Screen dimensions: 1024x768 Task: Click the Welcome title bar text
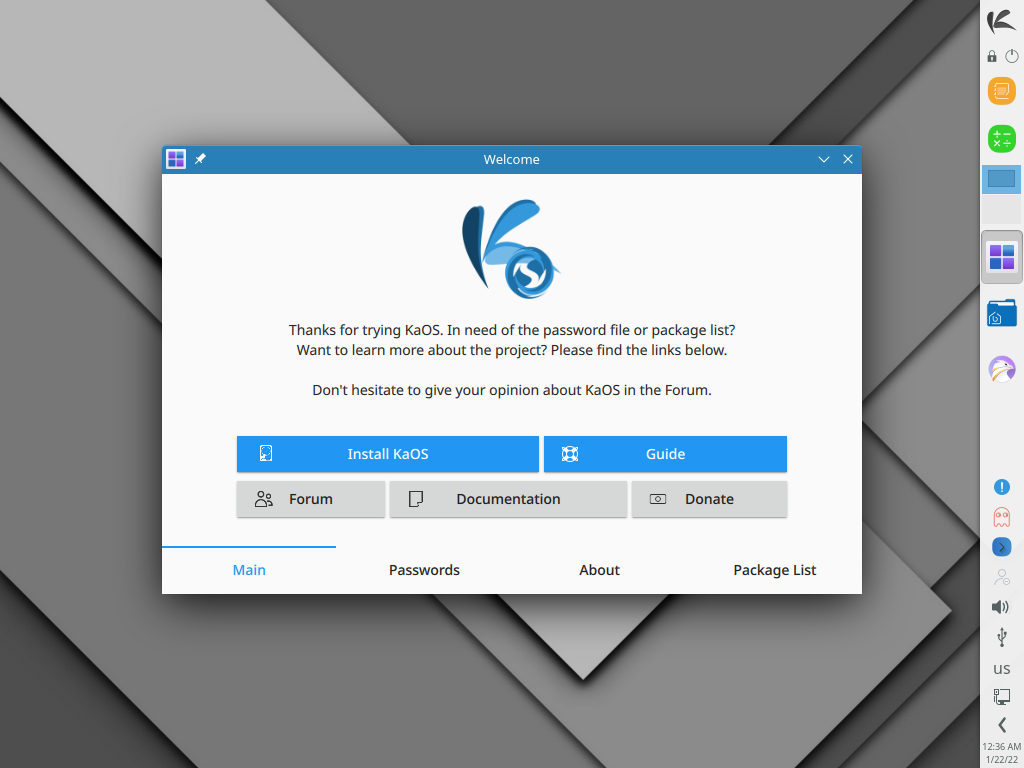[511, 159]
